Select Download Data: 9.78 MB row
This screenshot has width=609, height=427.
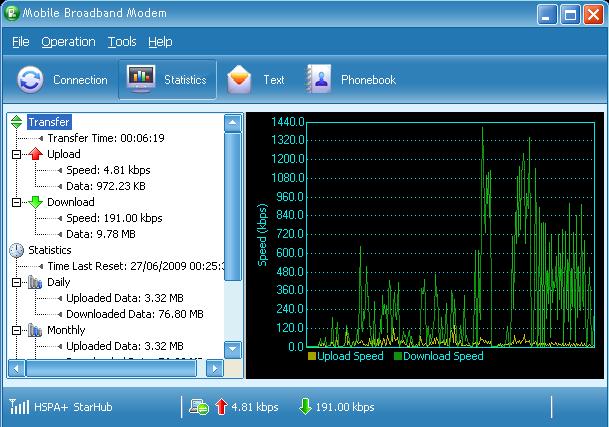tap(101, 234)
